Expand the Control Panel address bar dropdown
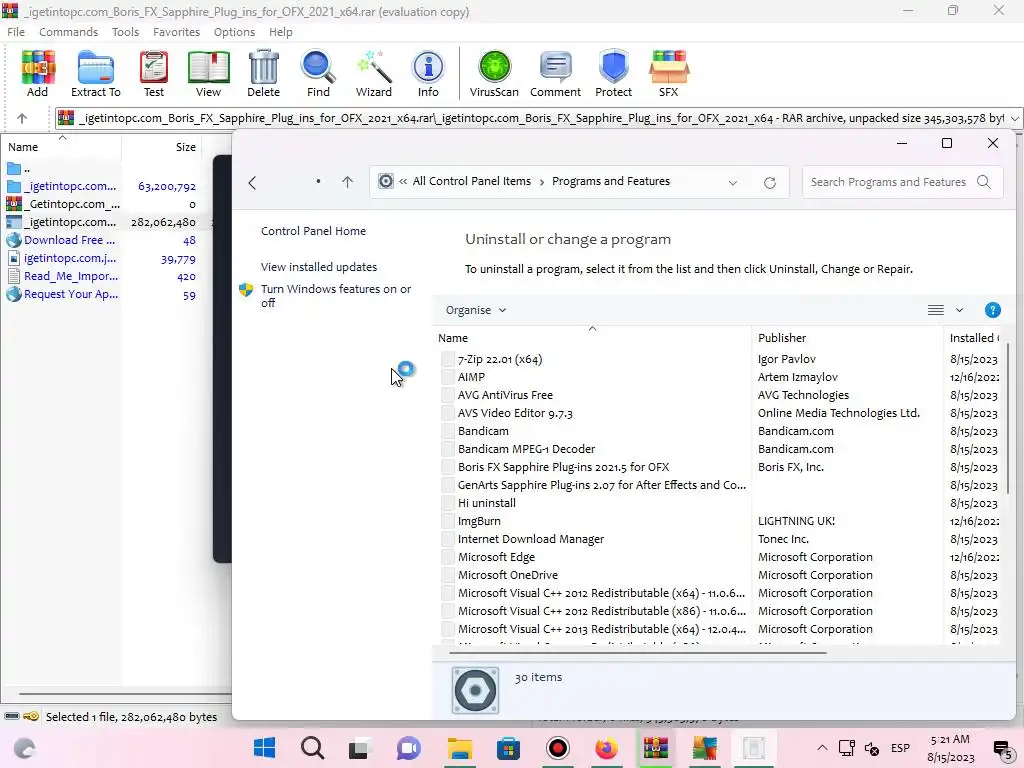Image resolution: width=1024 pixels, height=768 pixels. [733, 183]
